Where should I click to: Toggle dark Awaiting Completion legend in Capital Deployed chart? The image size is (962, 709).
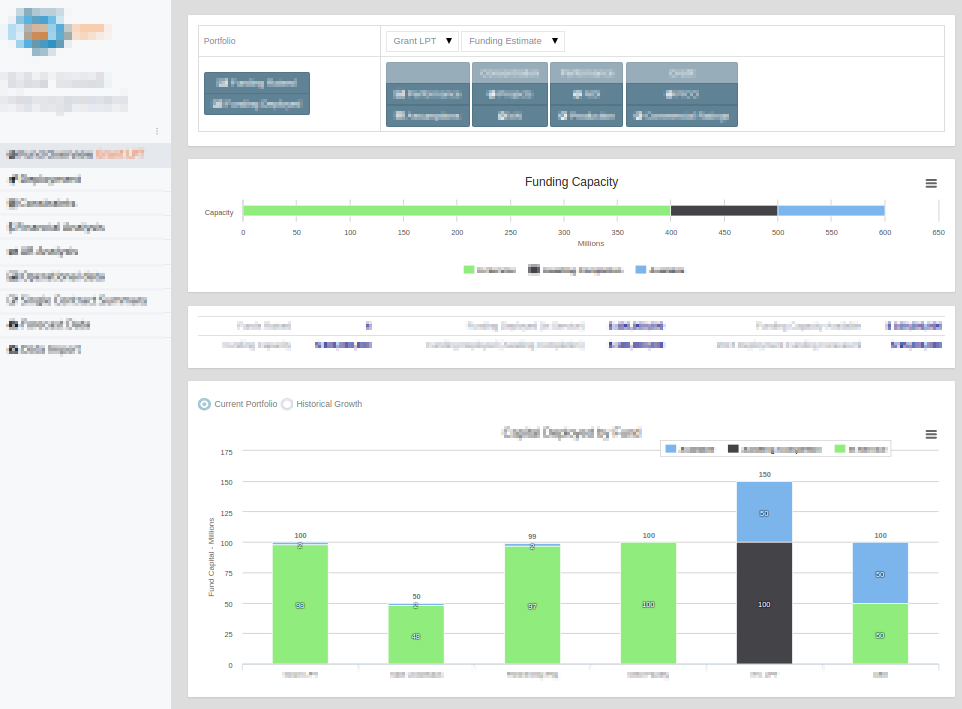point(775,449)
